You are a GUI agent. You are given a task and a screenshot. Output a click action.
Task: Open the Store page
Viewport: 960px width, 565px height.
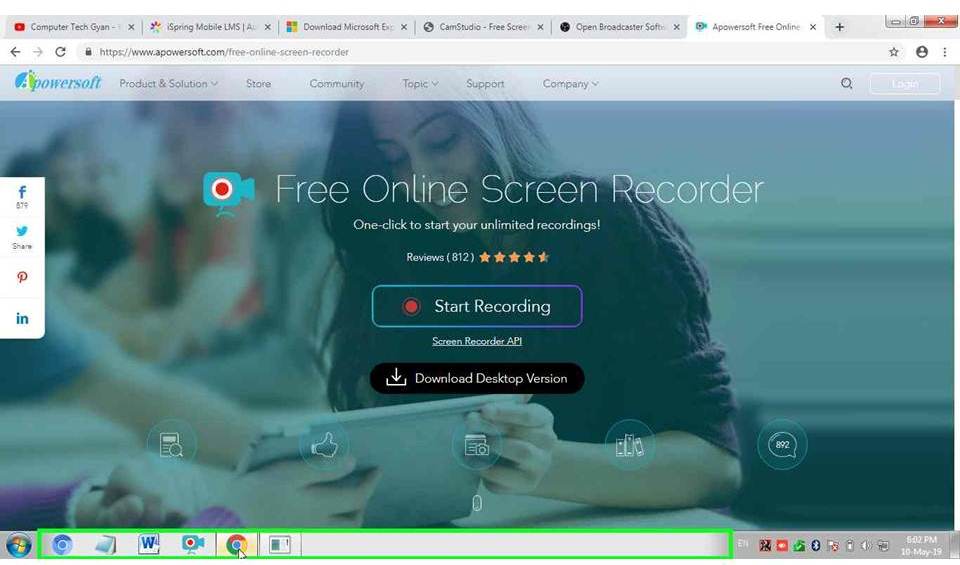click(258, 84)
